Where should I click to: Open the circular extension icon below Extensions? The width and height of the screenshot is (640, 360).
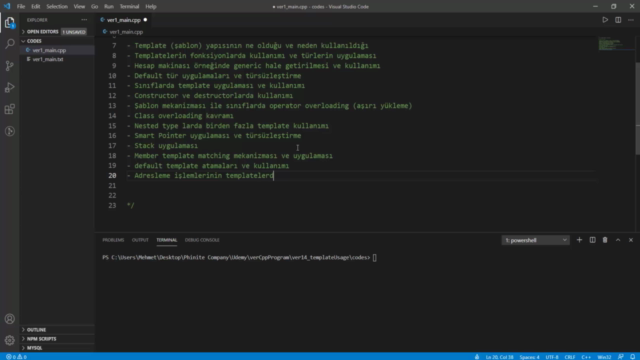coord(9,131)
